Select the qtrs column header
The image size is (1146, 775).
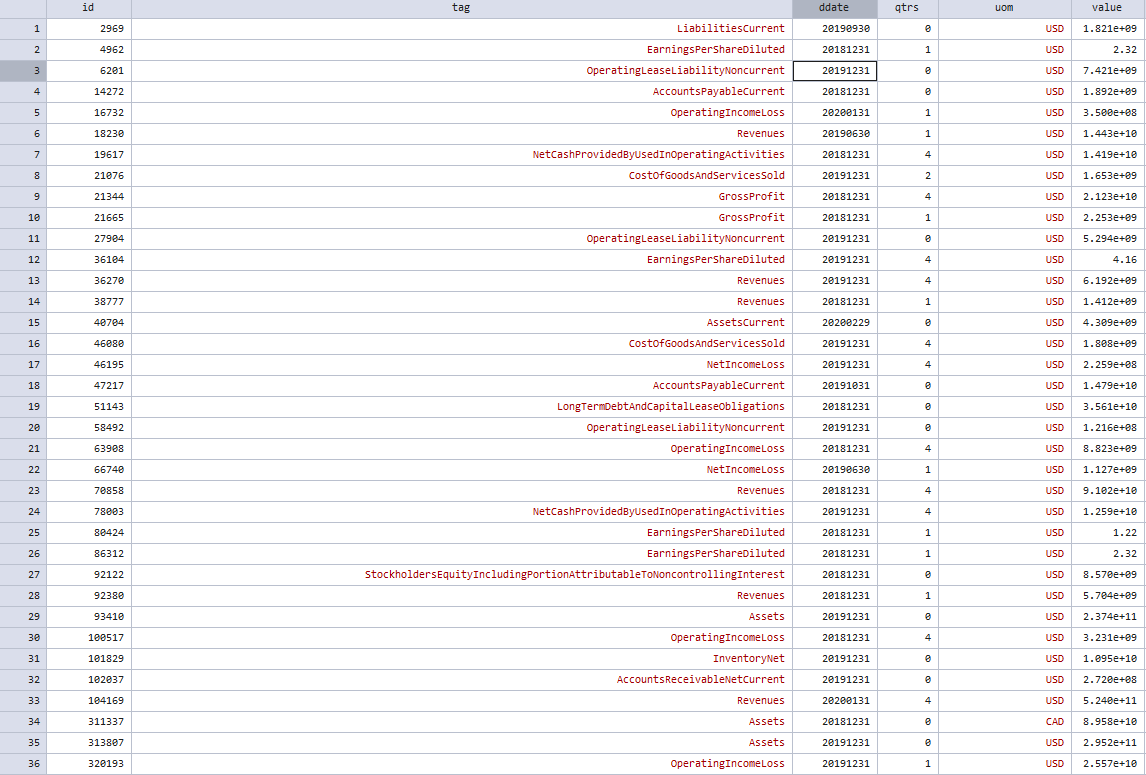pos(908,8)
